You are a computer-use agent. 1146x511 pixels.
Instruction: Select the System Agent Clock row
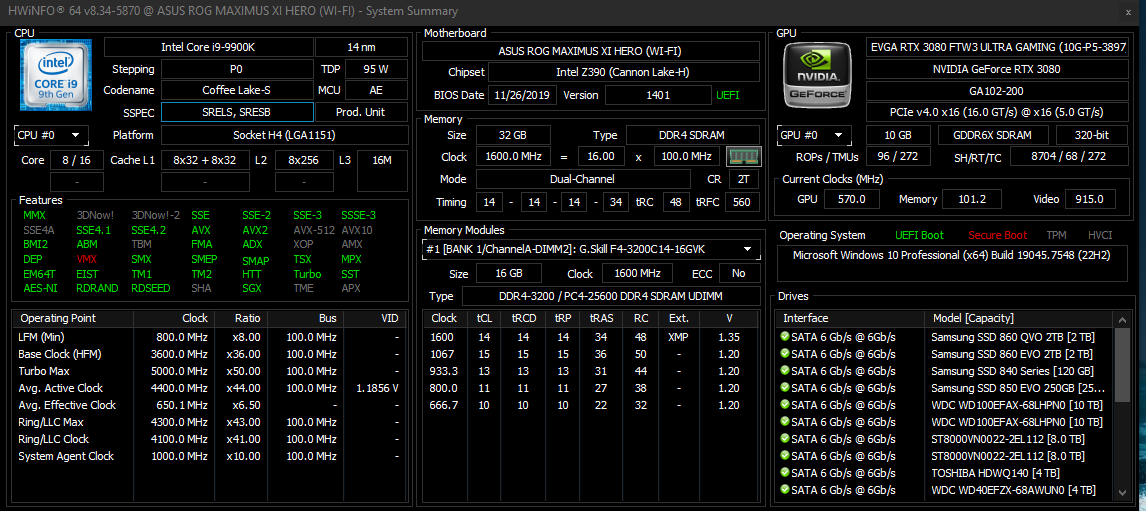click(210, 456)
